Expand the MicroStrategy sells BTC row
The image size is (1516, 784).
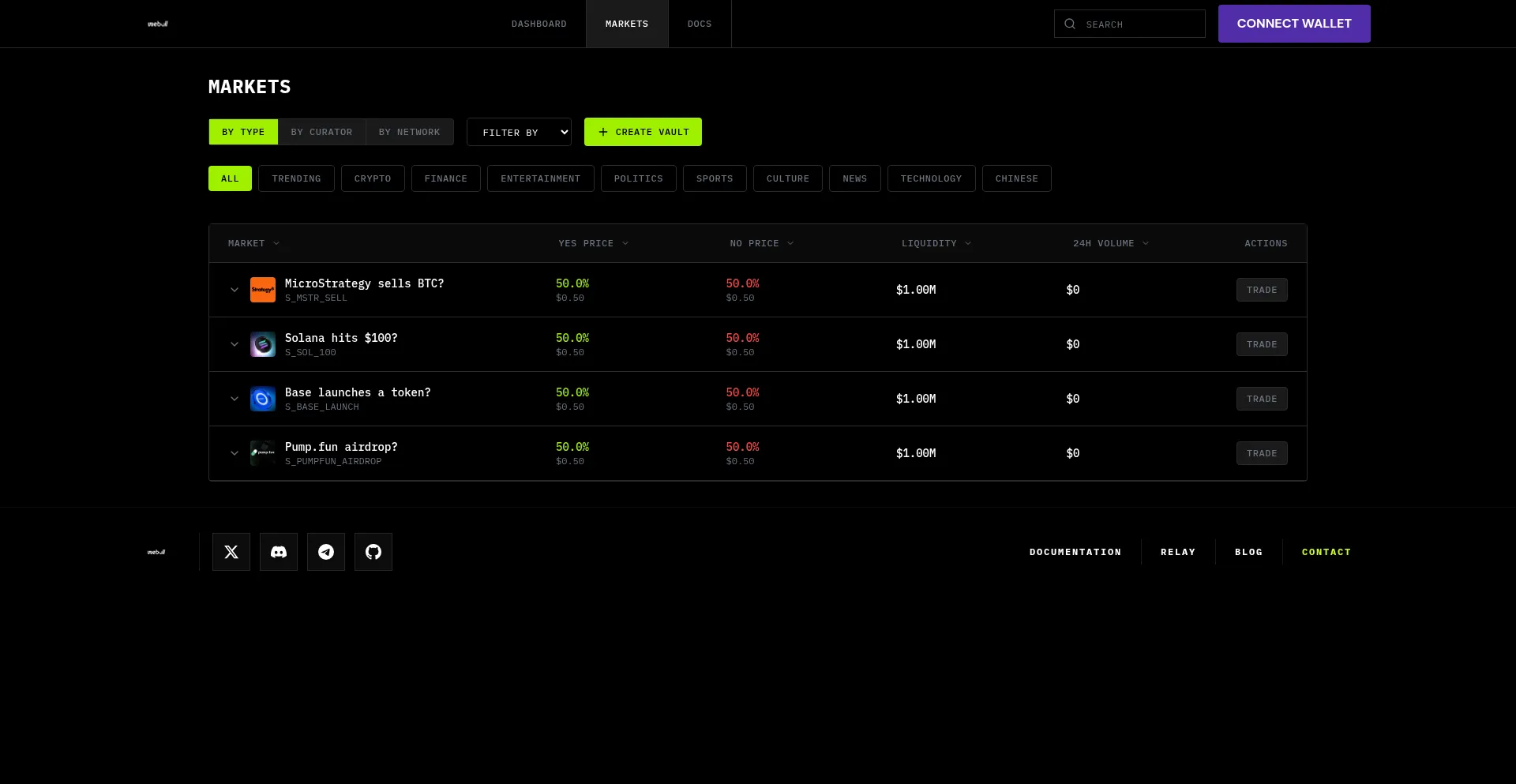click(234, 290)
